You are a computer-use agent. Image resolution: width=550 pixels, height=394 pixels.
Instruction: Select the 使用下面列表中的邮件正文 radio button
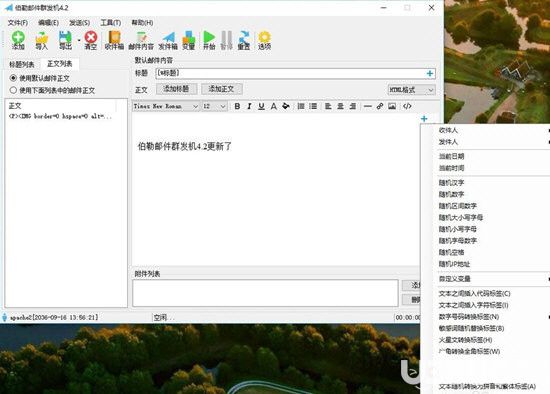[x=13, y=90]
